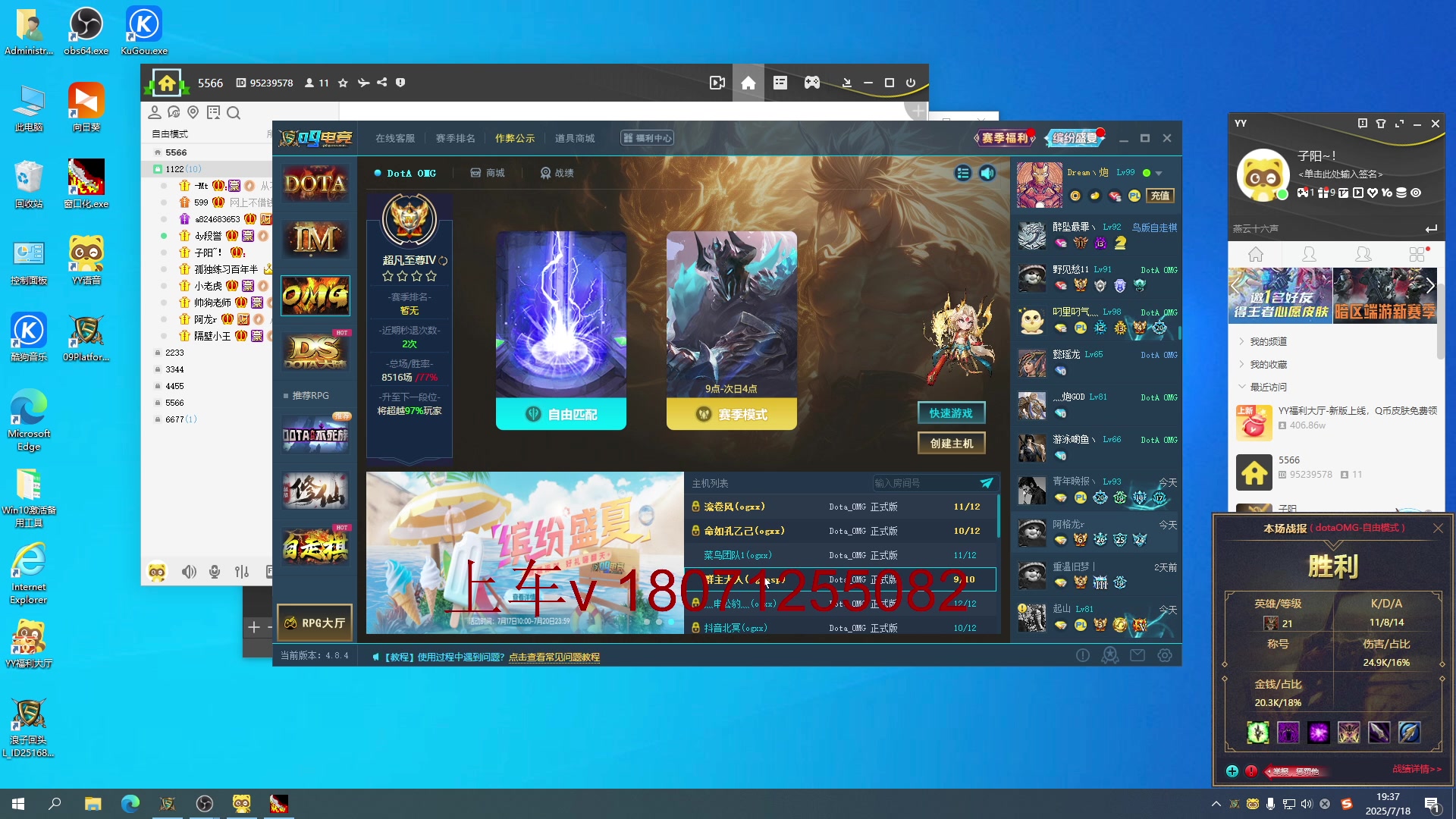This screenshot has width=1456, height=819.
Task: Close the 本场战报 battle report popup
Action: tap(1438, 528)
